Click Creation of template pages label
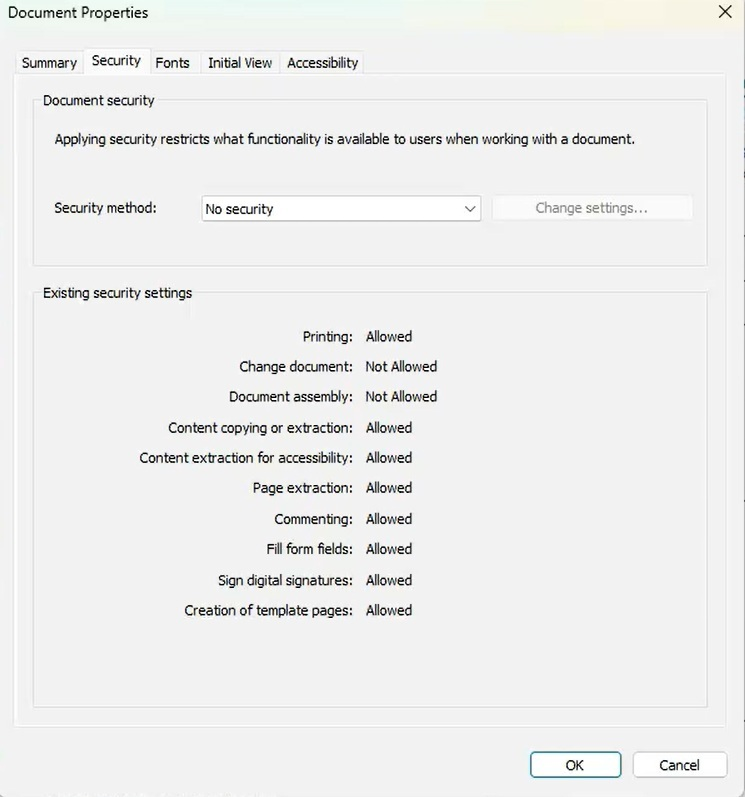745x797 pixels. point(268,610)
